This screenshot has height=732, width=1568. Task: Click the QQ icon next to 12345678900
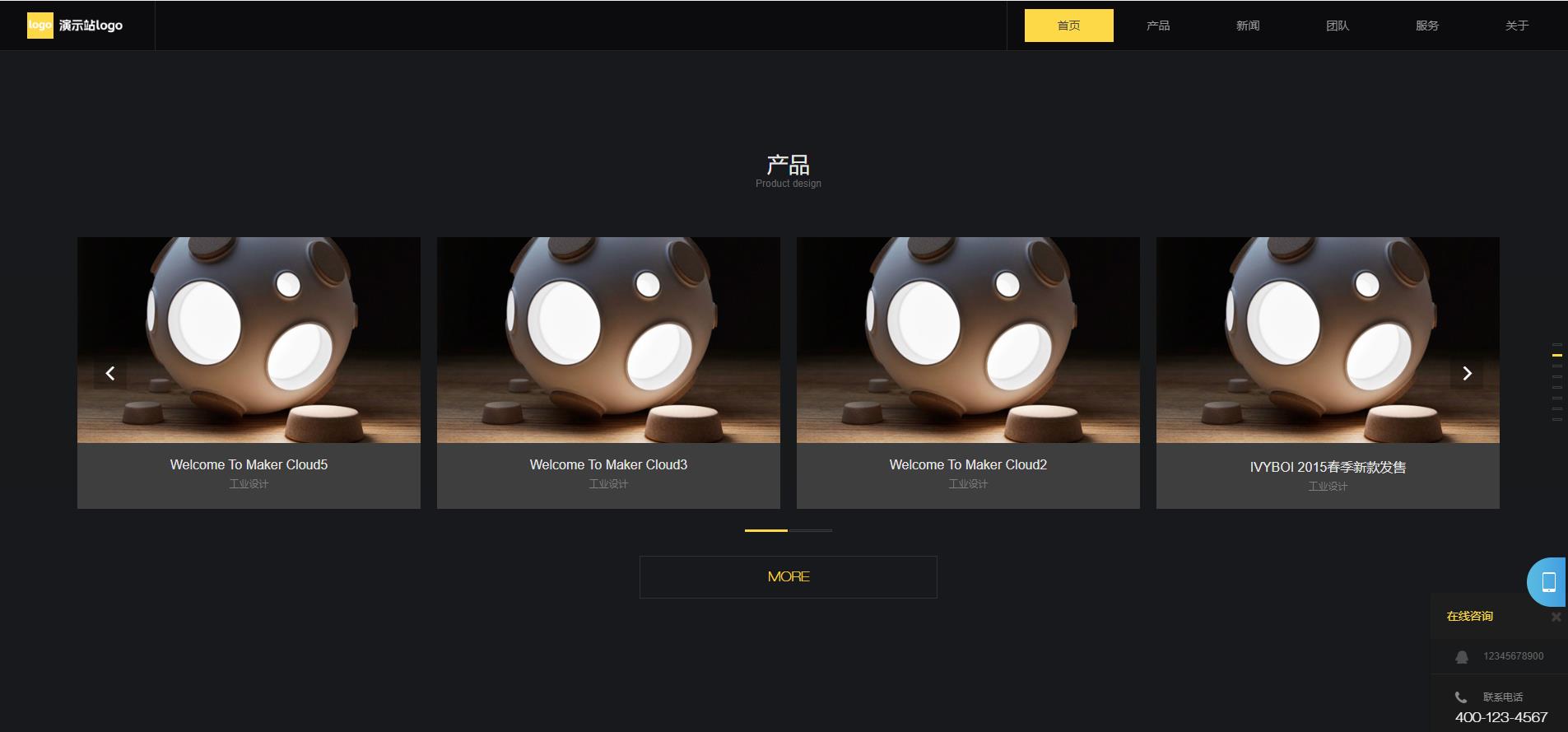pos(1462,657)
